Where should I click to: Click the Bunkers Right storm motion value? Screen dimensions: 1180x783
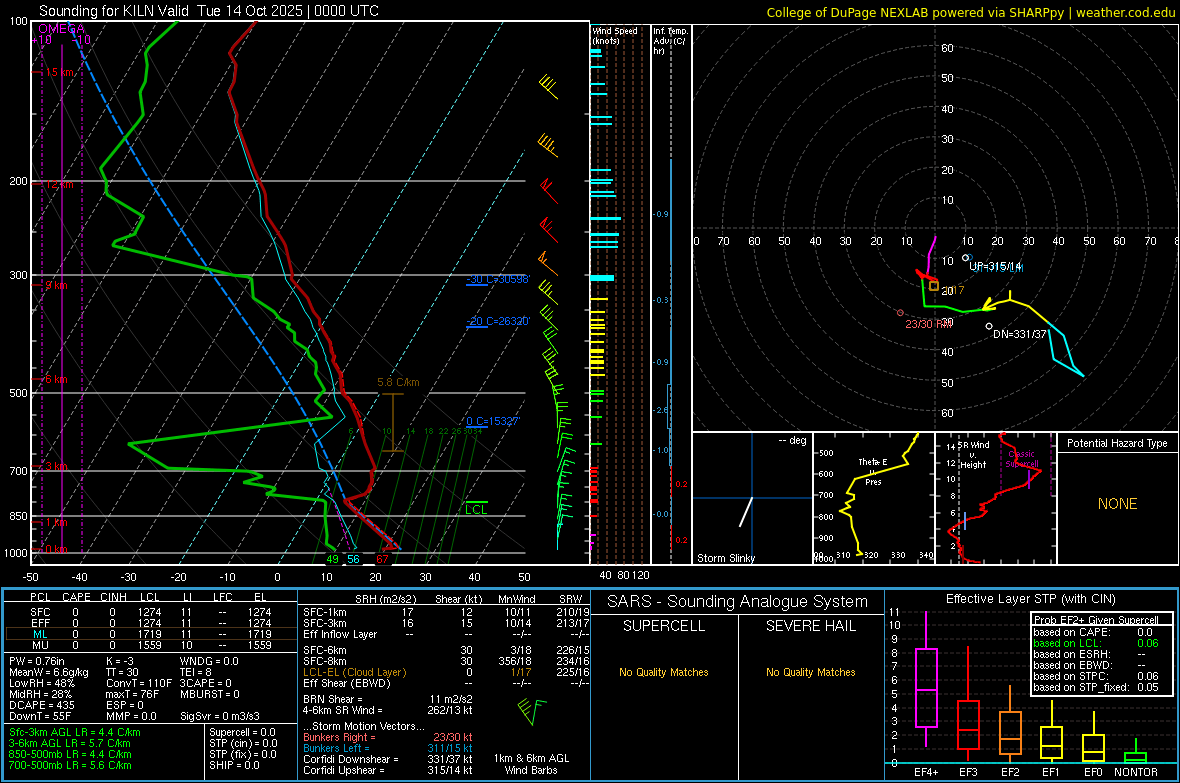click(x=452, y=737)
